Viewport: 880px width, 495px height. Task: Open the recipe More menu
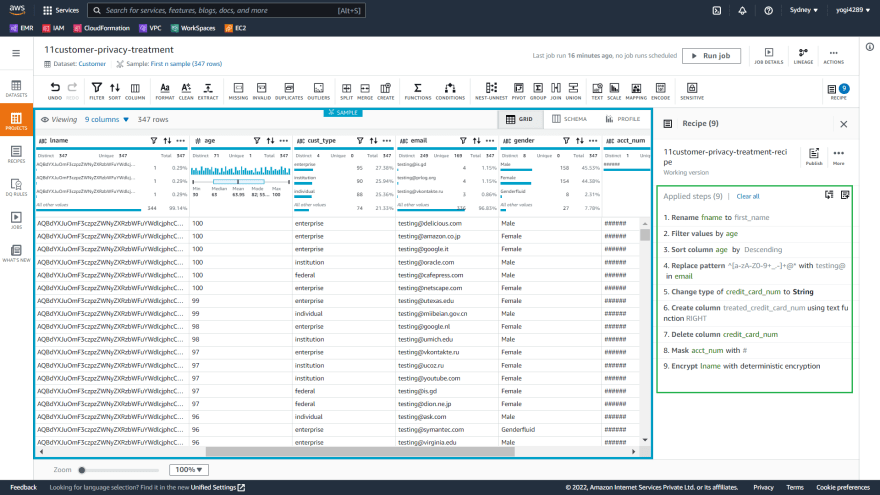[x=838, y=157]
